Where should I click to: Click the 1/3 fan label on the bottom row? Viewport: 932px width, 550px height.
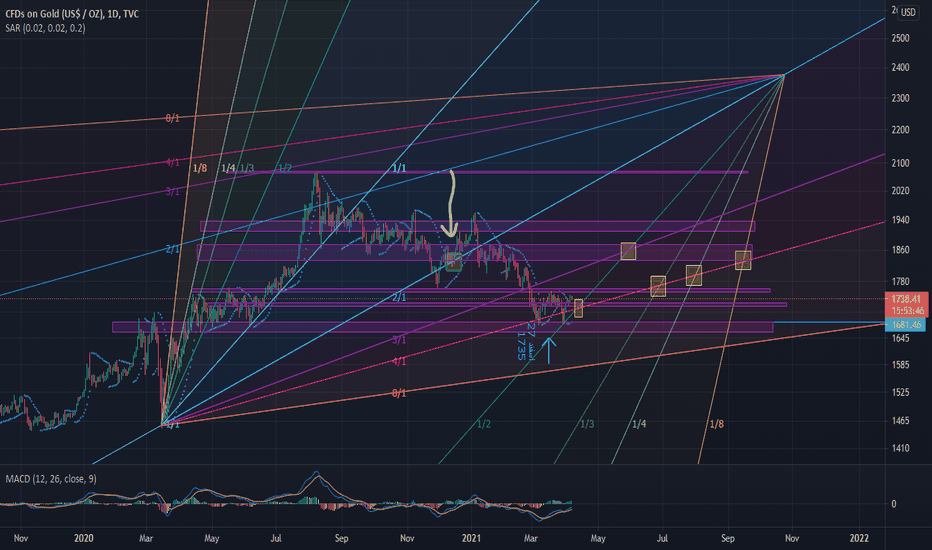click(x=587, y=424)
